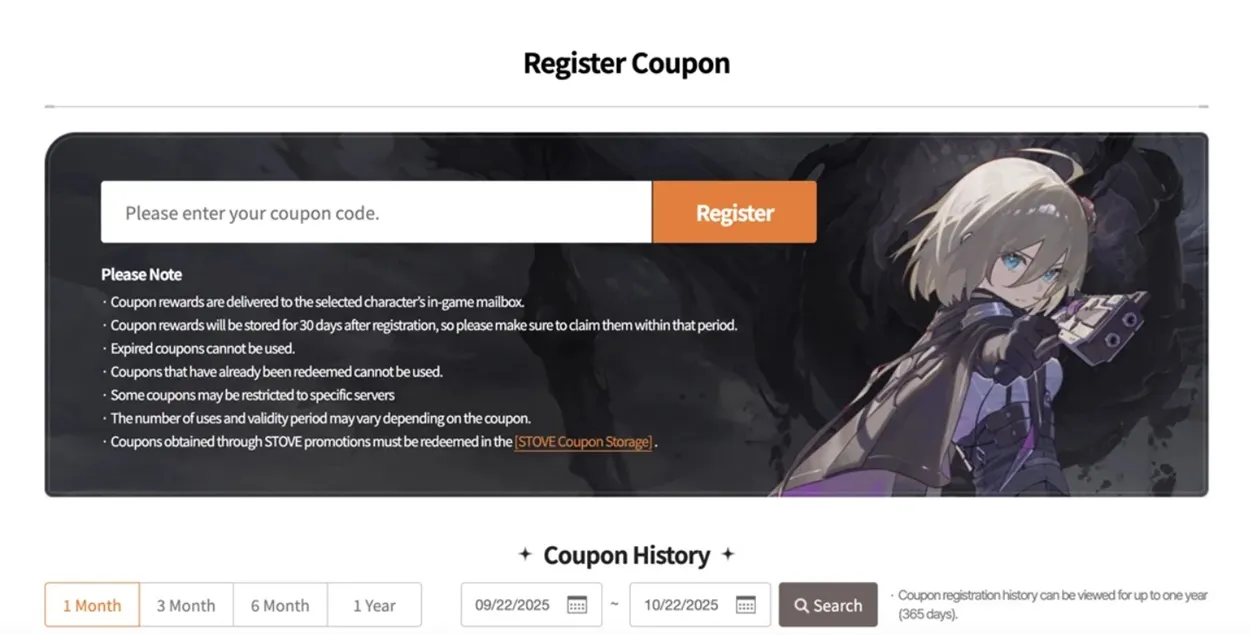
Task: Click the sparkle icon right of Coupon History
Action: point(728,555)
